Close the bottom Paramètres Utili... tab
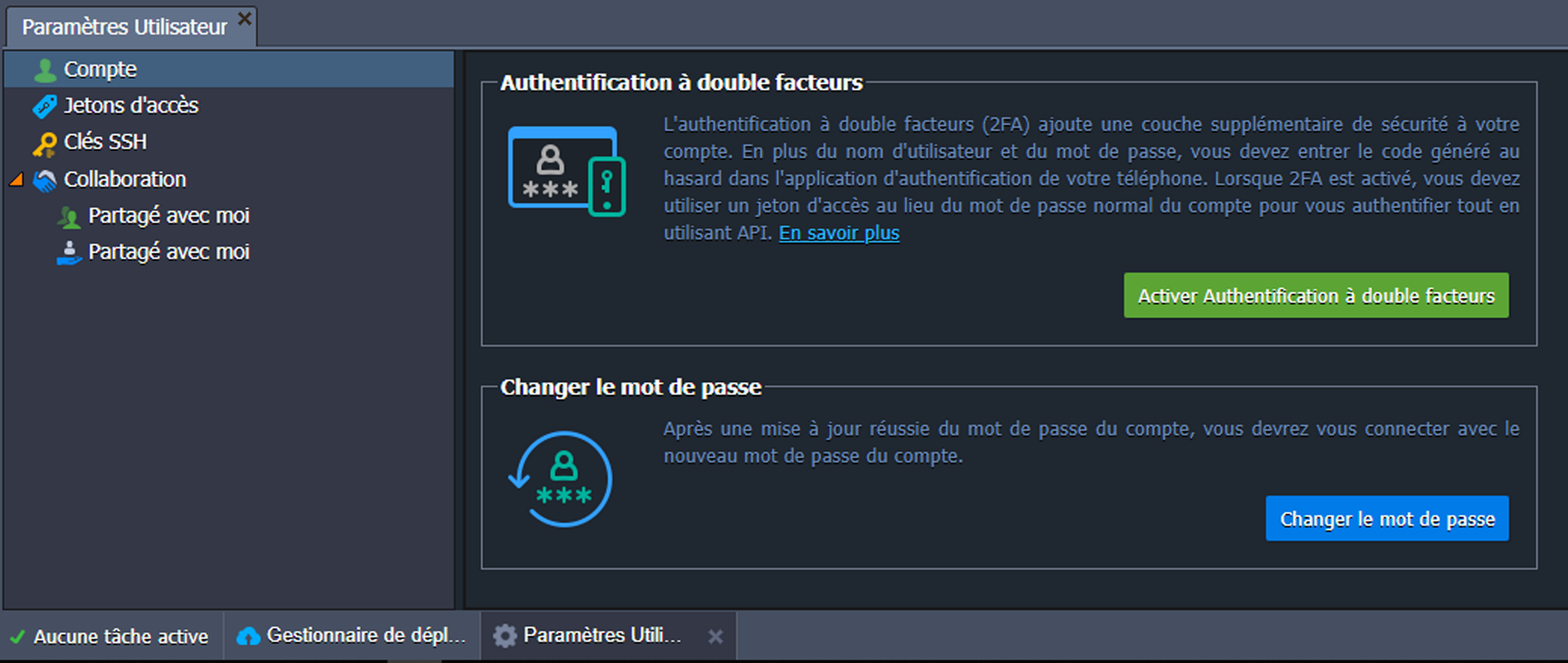 pyautogui.click(x=715, y=636)
